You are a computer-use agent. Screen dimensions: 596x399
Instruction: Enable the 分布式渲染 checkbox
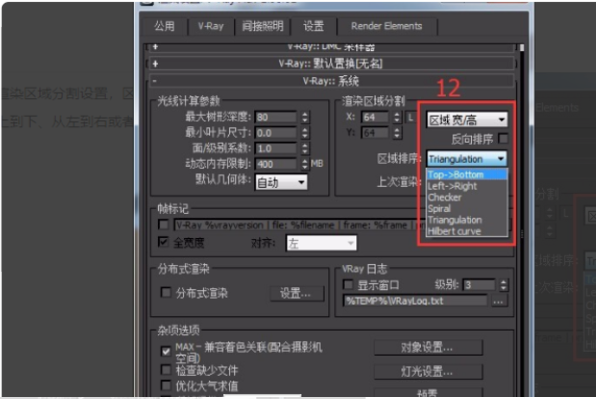point(166,293)
